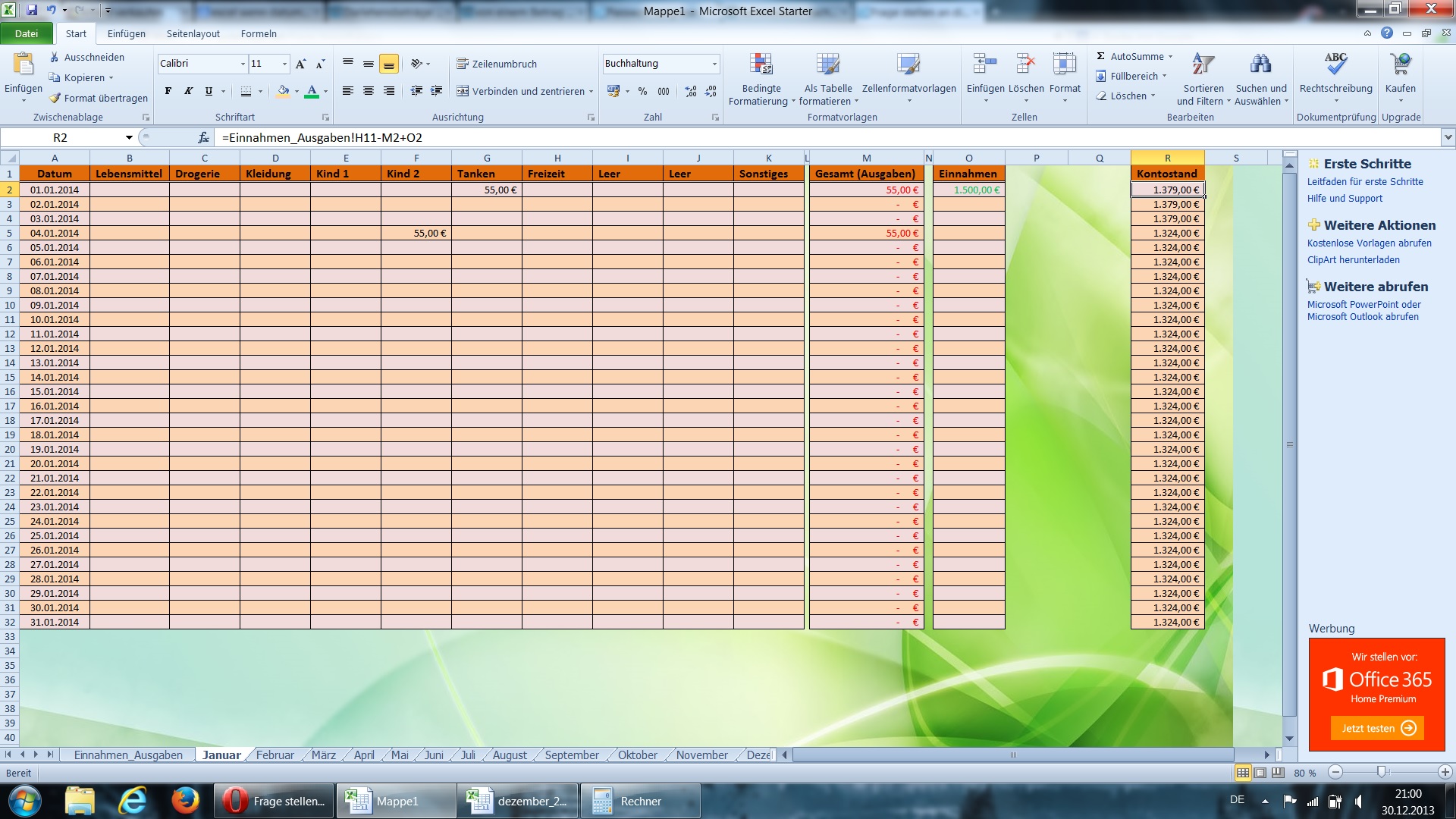Screen dimensions: 1456x819
Task: Toggle bold formatting
Action: pos(167,91)
